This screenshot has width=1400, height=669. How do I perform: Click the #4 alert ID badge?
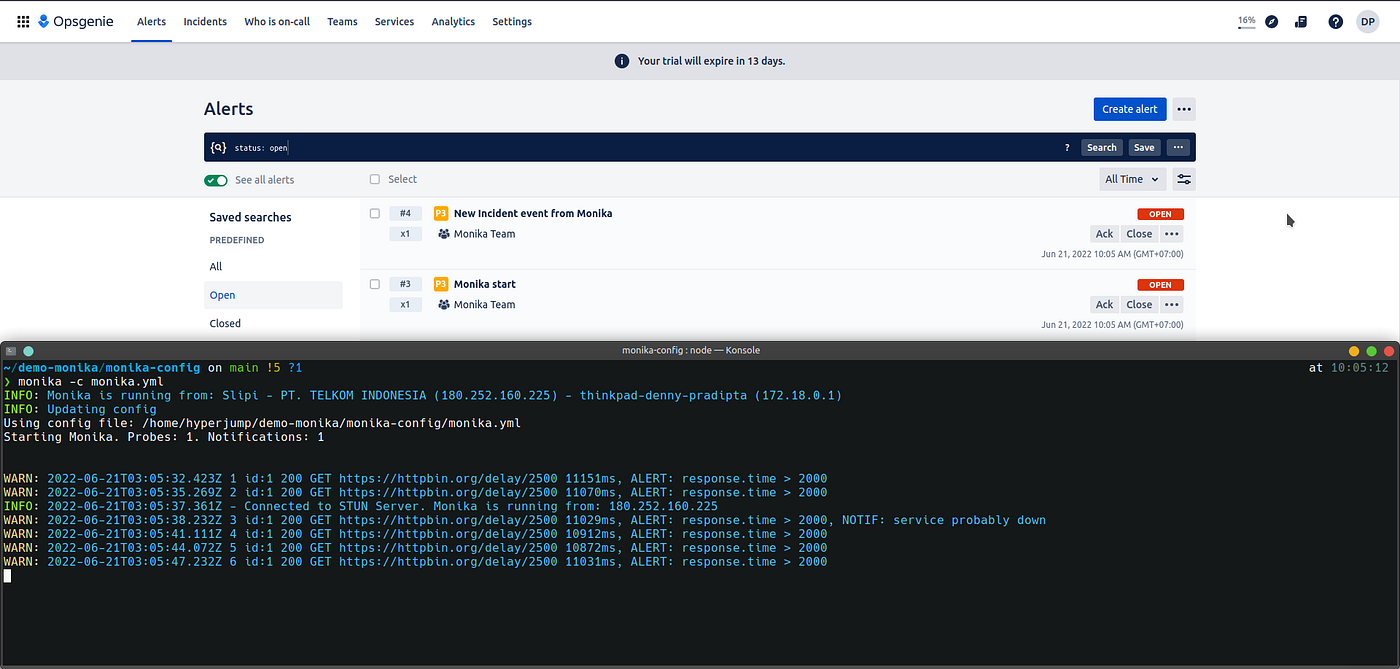click(405, 213)
